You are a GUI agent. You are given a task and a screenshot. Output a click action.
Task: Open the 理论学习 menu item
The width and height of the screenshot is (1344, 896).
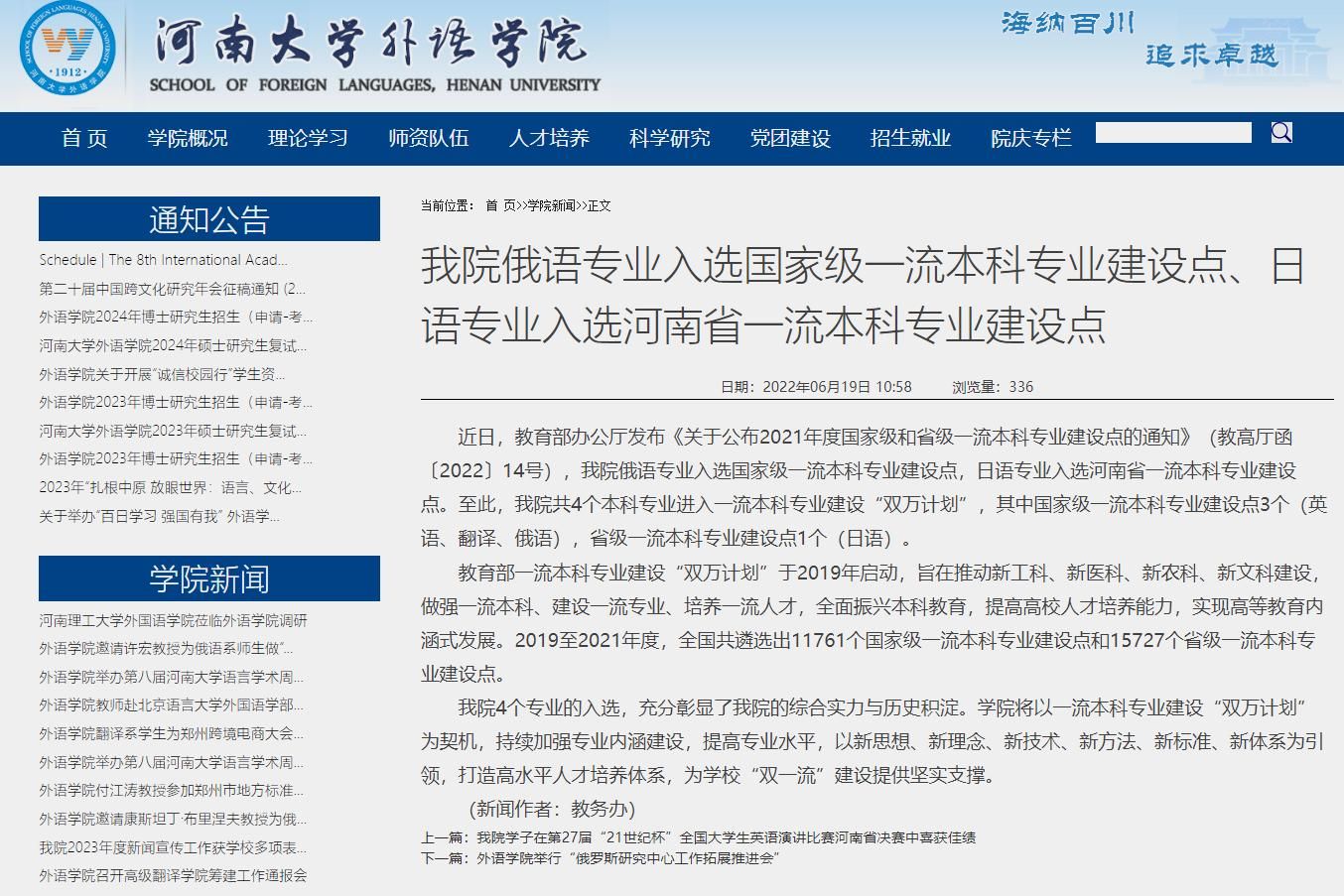[308, 138]
